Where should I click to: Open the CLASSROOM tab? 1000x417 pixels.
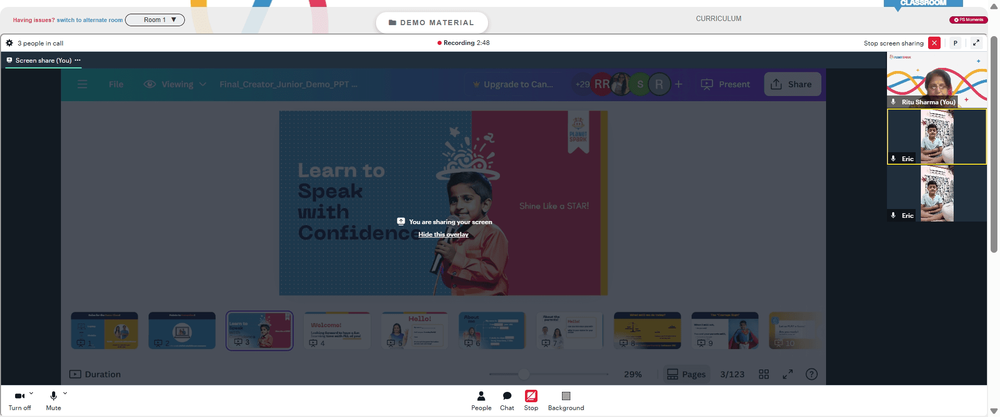tap(923, 4)
